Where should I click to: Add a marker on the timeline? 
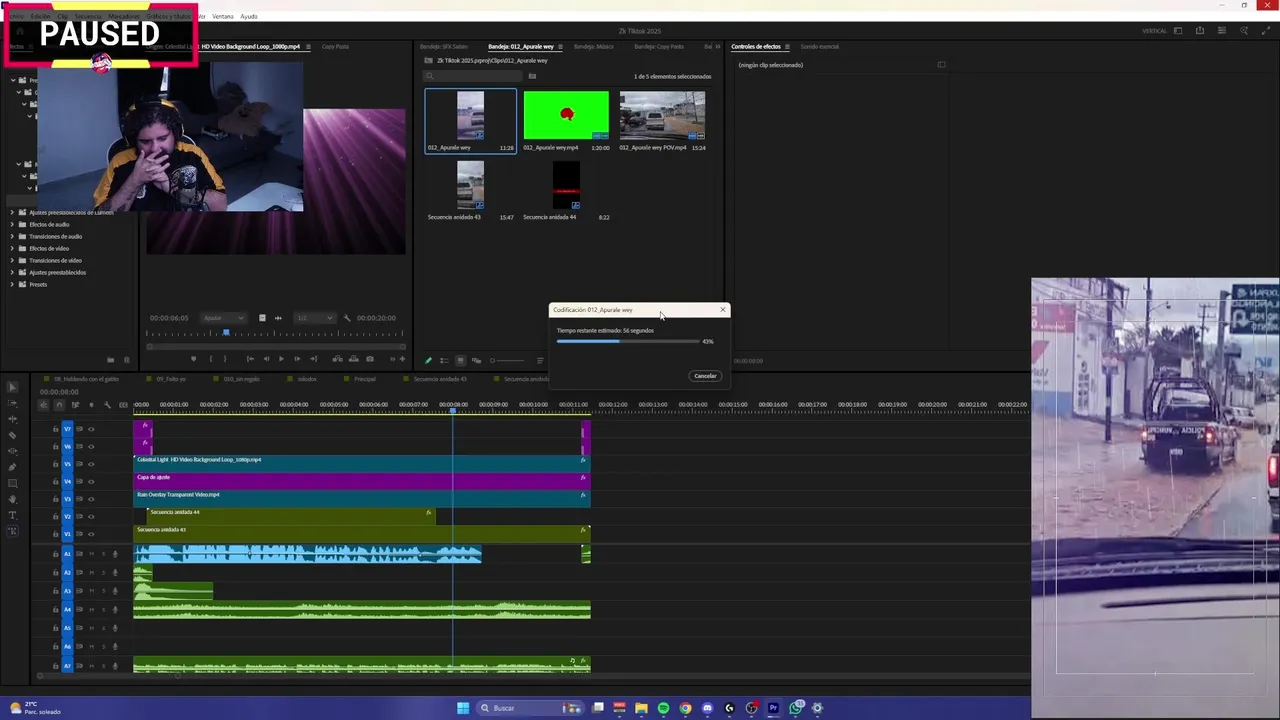91,405
